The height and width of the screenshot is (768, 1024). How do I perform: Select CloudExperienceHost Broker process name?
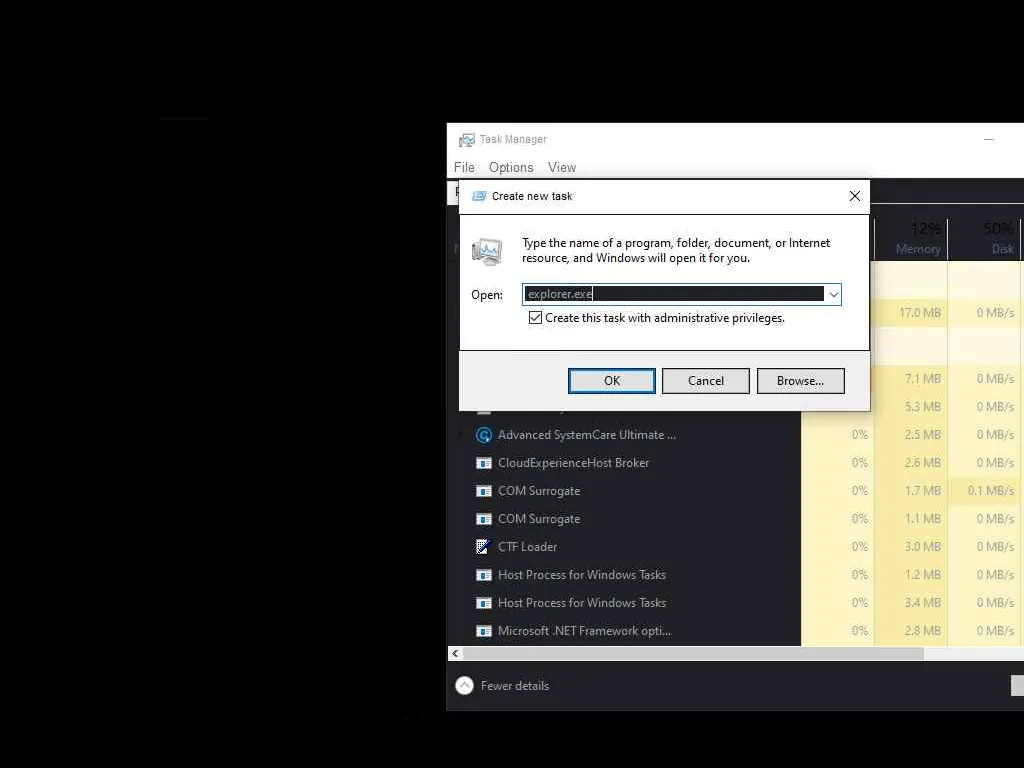(573, 463)
